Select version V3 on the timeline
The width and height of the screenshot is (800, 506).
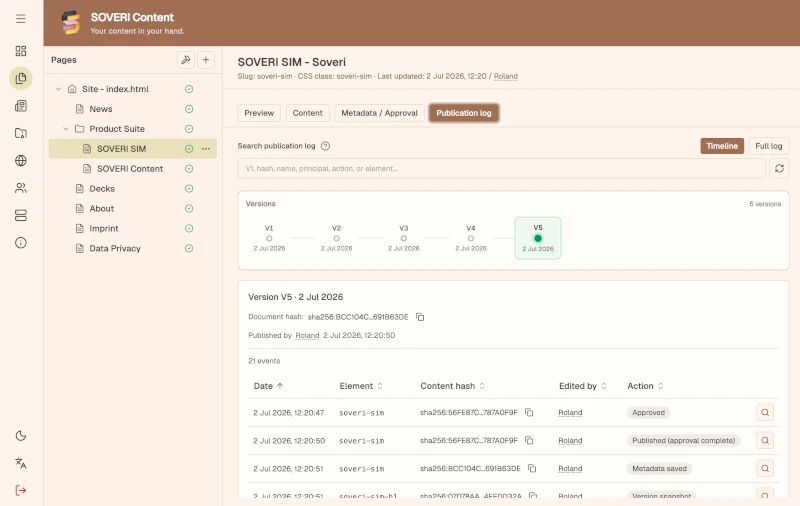(404, 238)
